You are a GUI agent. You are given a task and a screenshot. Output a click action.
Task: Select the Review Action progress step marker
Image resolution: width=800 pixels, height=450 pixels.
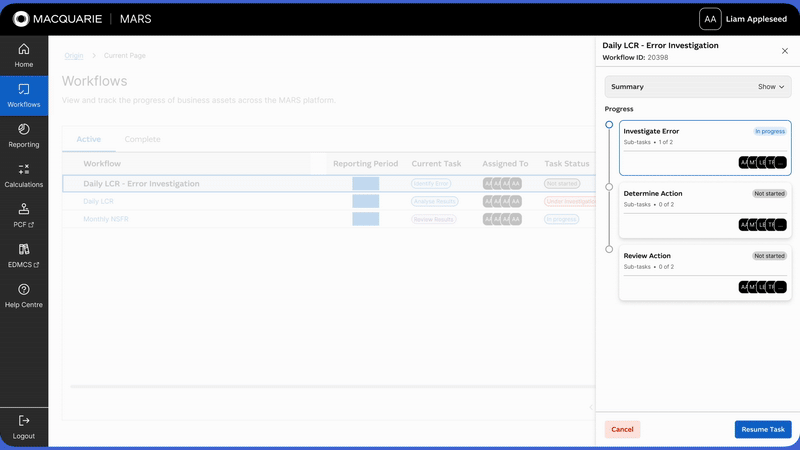tap(609, 249)
